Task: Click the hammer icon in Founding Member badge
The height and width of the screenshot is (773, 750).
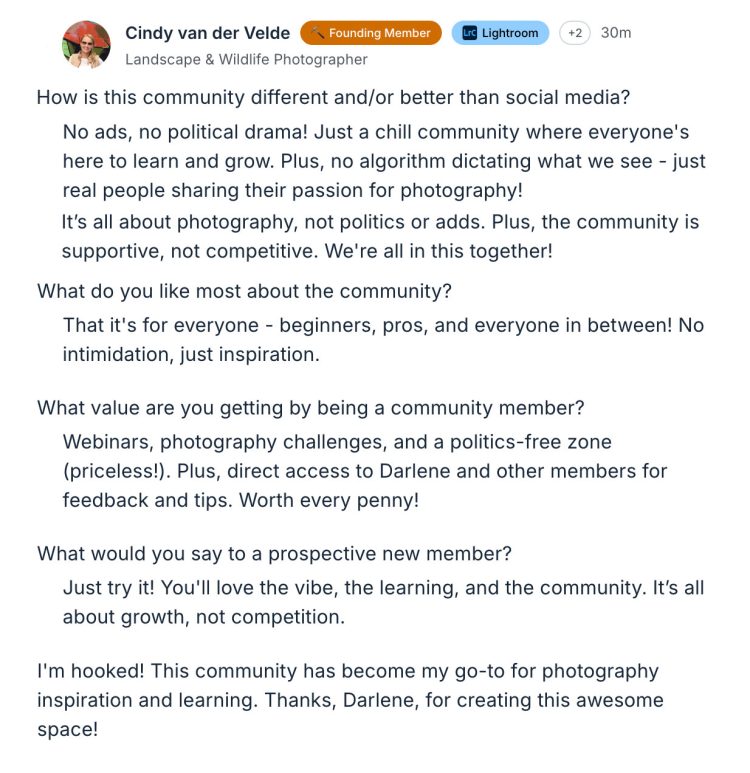Action: (x=317, y=33)
